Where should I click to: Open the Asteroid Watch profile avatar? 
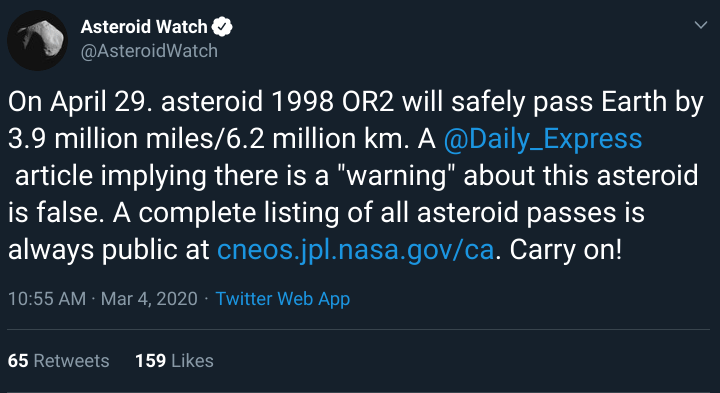(37, 40)
